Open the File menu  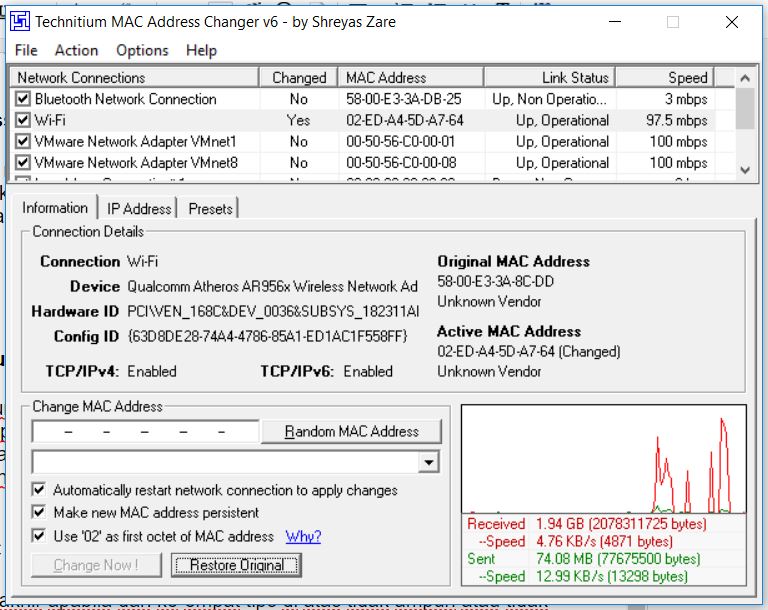coord(26,50)
